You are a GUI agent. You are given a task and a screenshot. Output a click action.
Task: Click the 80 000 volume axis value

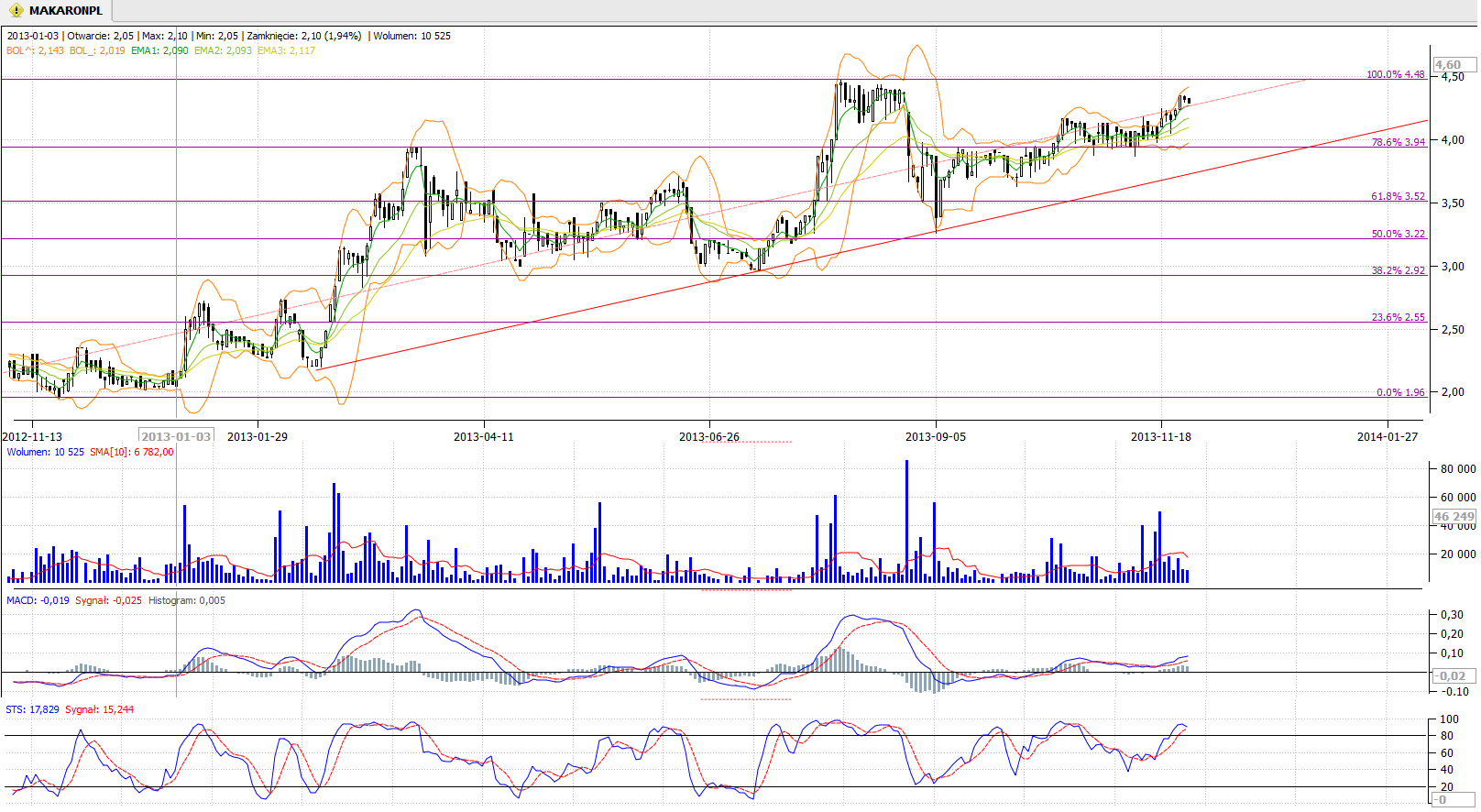(x=1457, y=469)
